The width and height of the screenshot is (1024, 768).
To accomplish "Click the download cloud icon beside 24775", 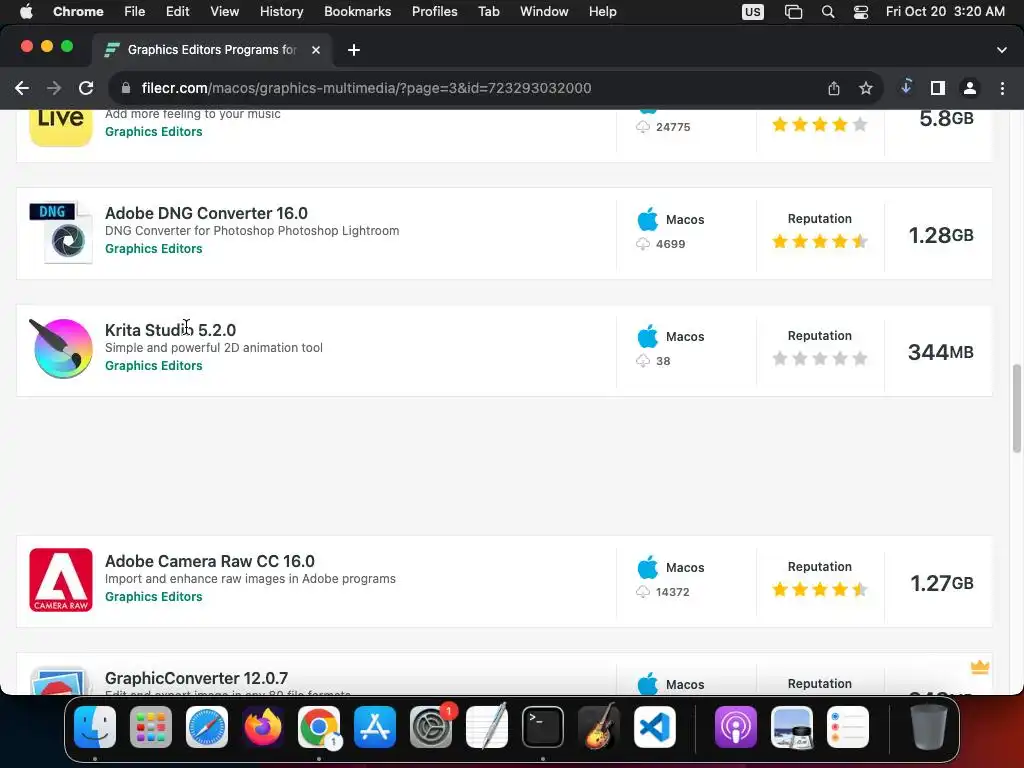I will 643,127.
